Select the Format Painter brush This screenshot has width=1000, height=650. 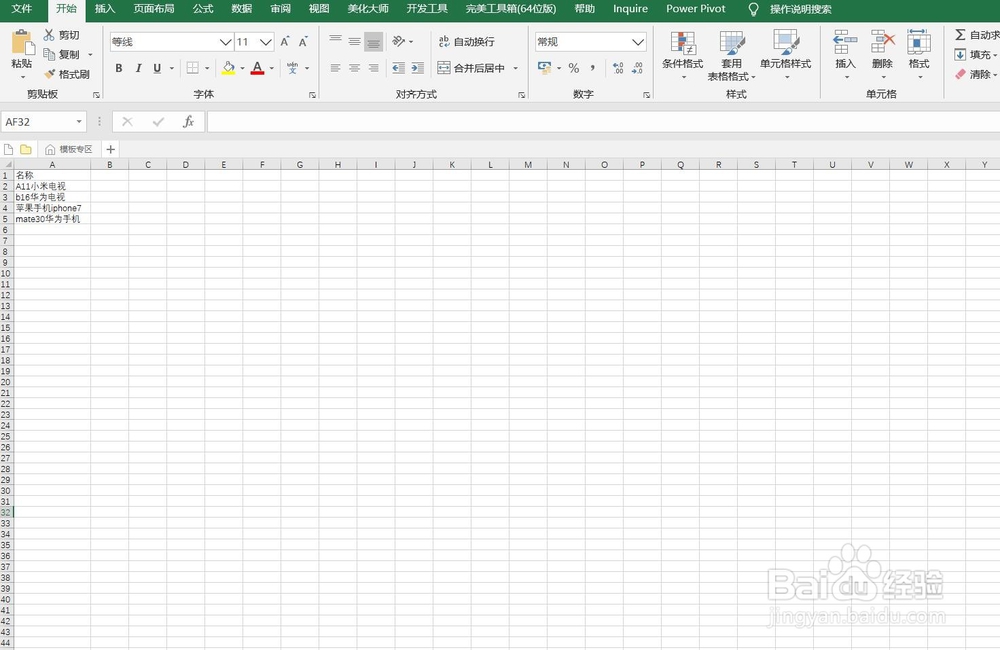pyautogui.click(x=49, y=74)
